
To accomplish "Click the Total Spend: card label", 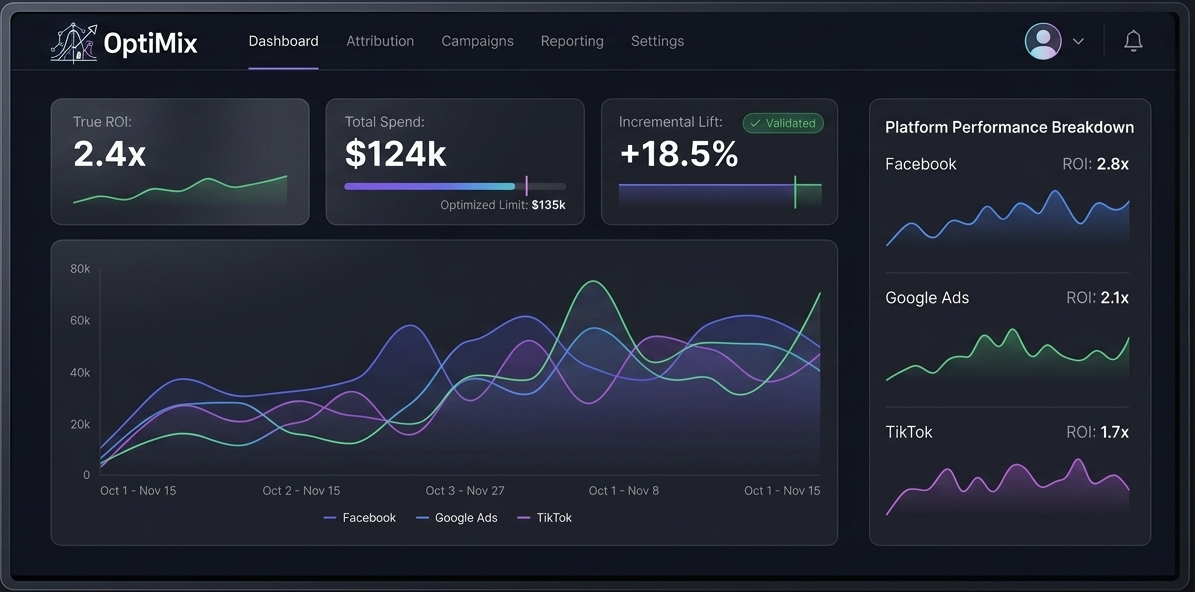I will pyautogui.click(x=384, y=121).
